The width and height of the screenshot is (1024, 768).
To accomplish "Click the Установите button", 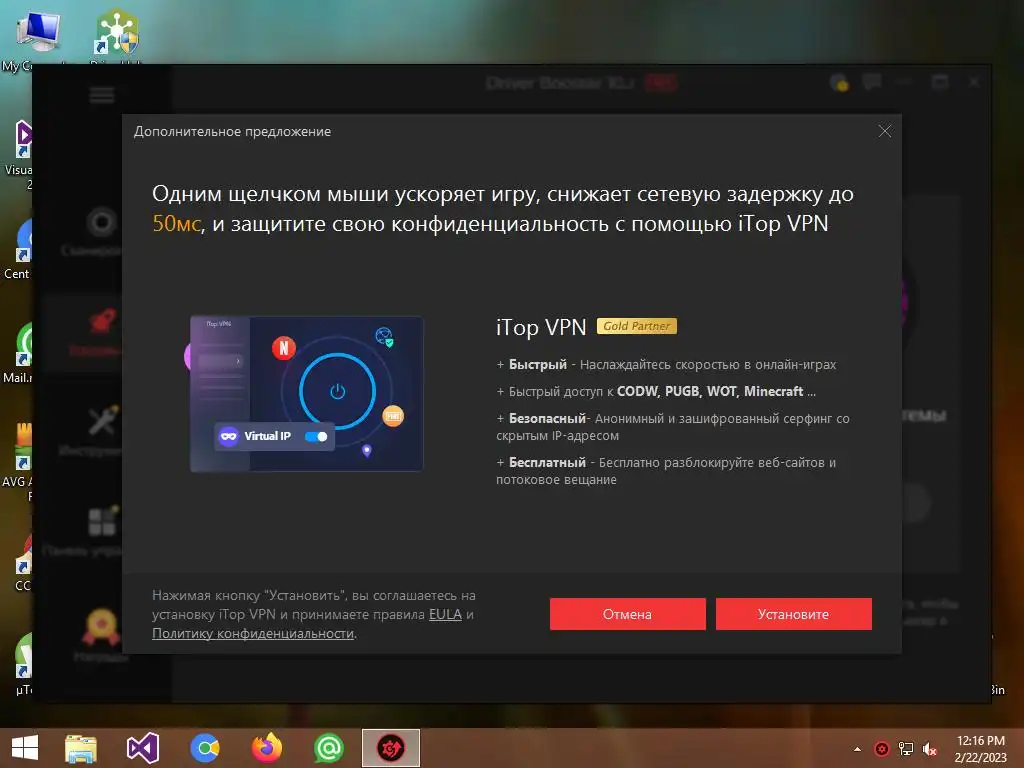I will 793,614.
